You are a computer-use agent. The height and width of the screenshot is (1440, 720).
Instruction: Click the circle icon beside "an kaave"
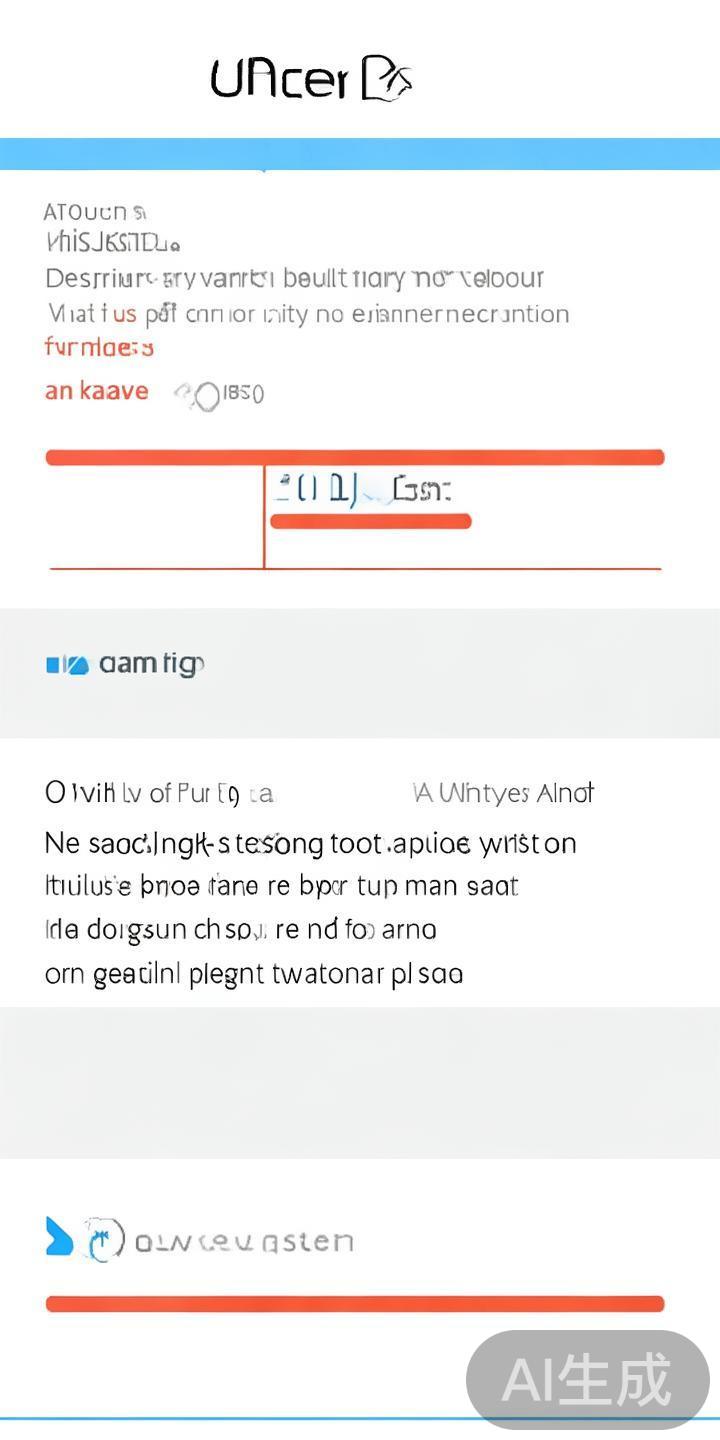pyautogui.click(x=205, y=396)
